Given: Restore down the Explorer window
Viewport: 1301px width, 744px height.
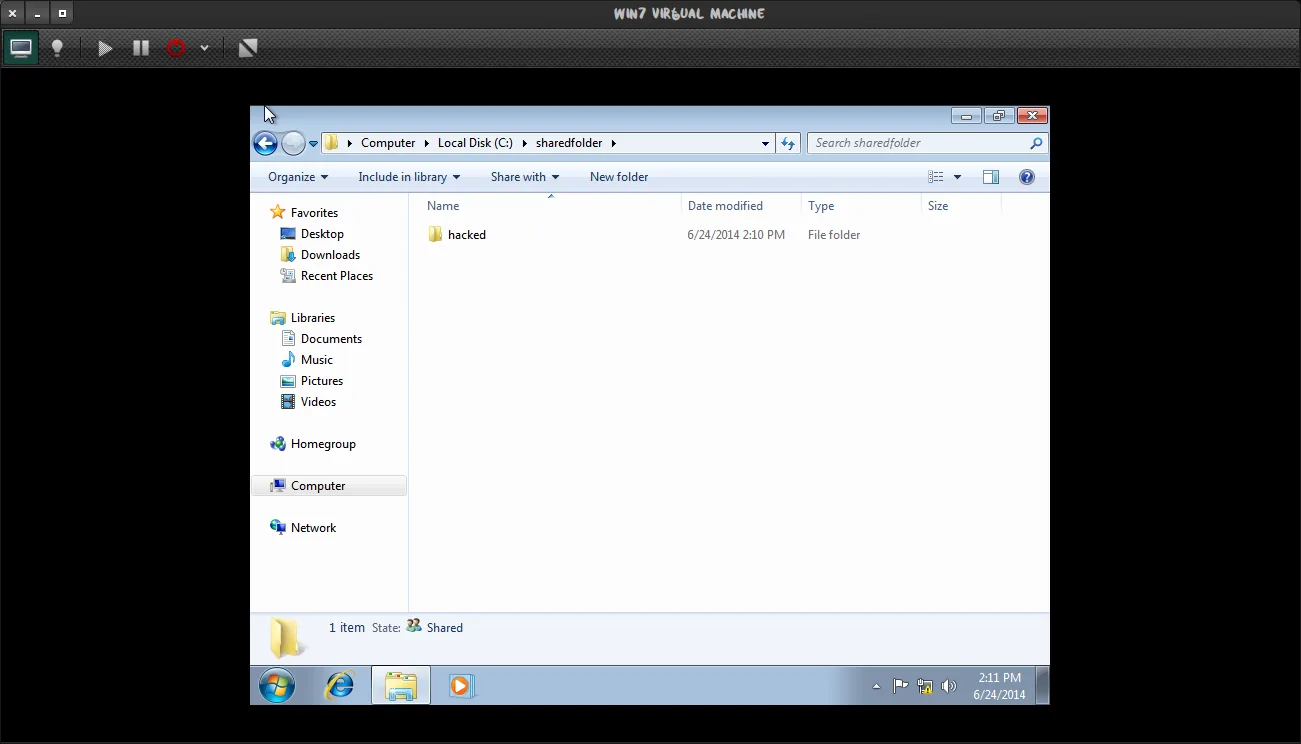Looking at the screenshot, I should pos(998,116).
